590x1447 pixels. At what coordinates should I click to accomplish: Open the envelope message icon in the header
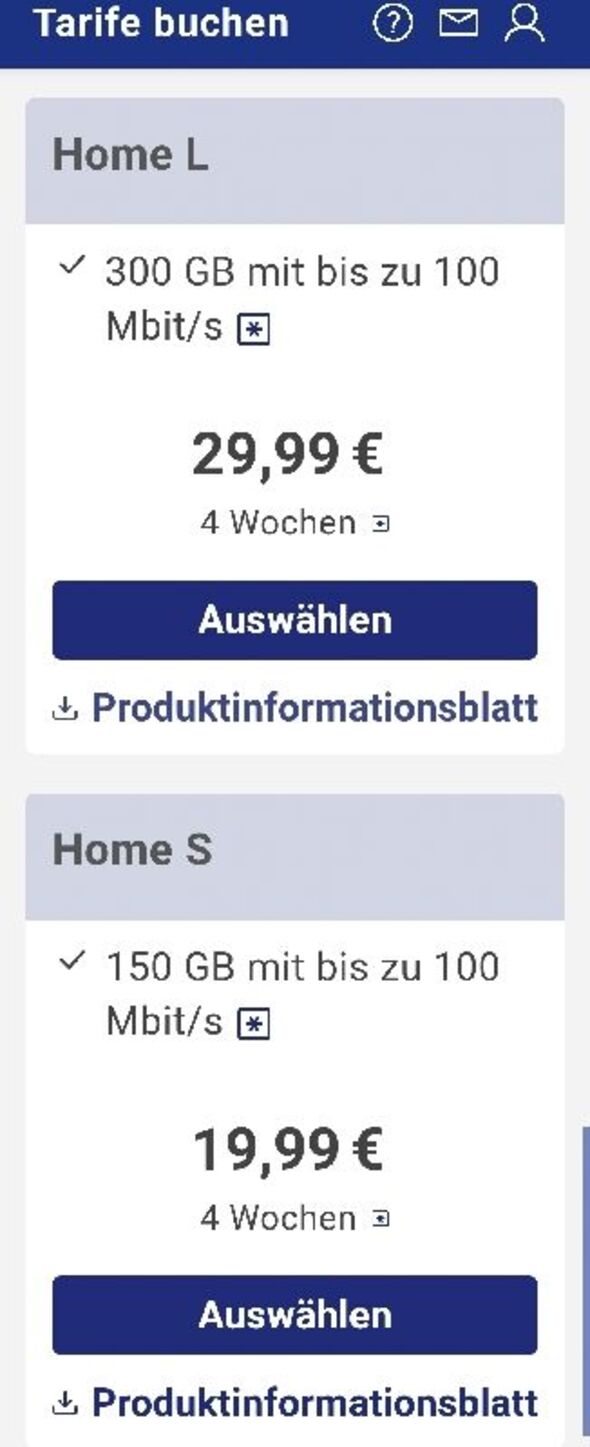click(x=458, y=24)
